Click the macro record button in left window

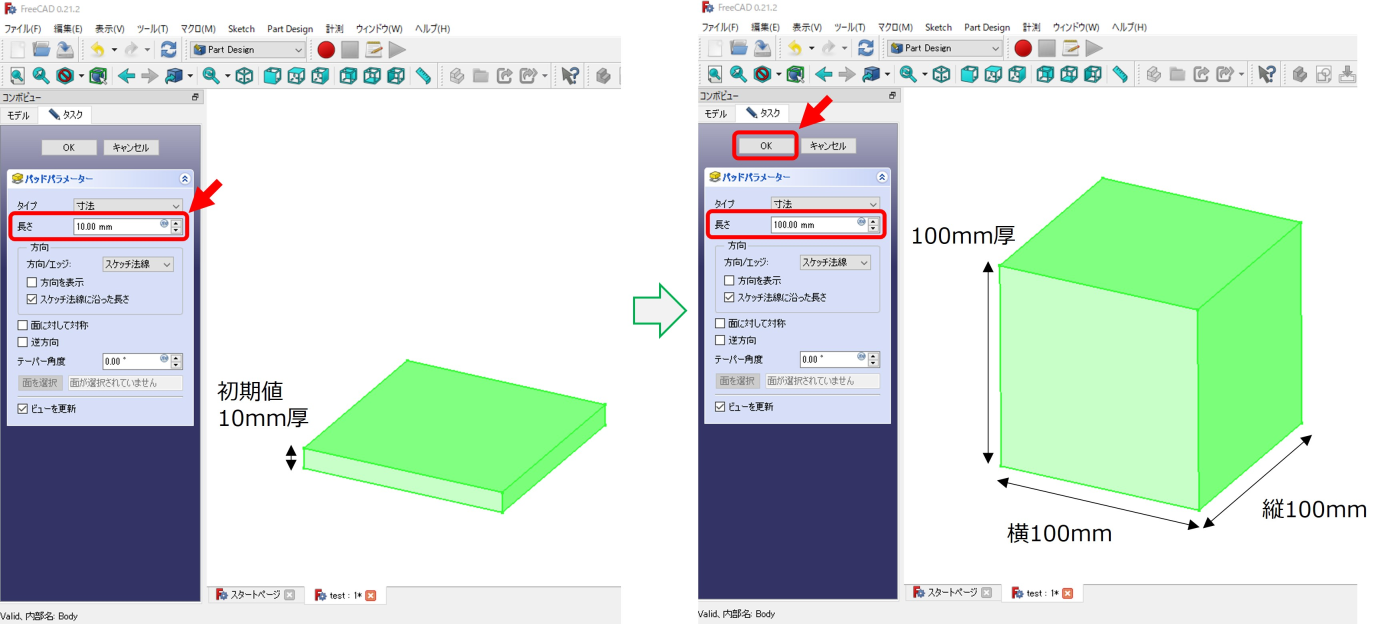pyautogui.click(x=325, y=50)
